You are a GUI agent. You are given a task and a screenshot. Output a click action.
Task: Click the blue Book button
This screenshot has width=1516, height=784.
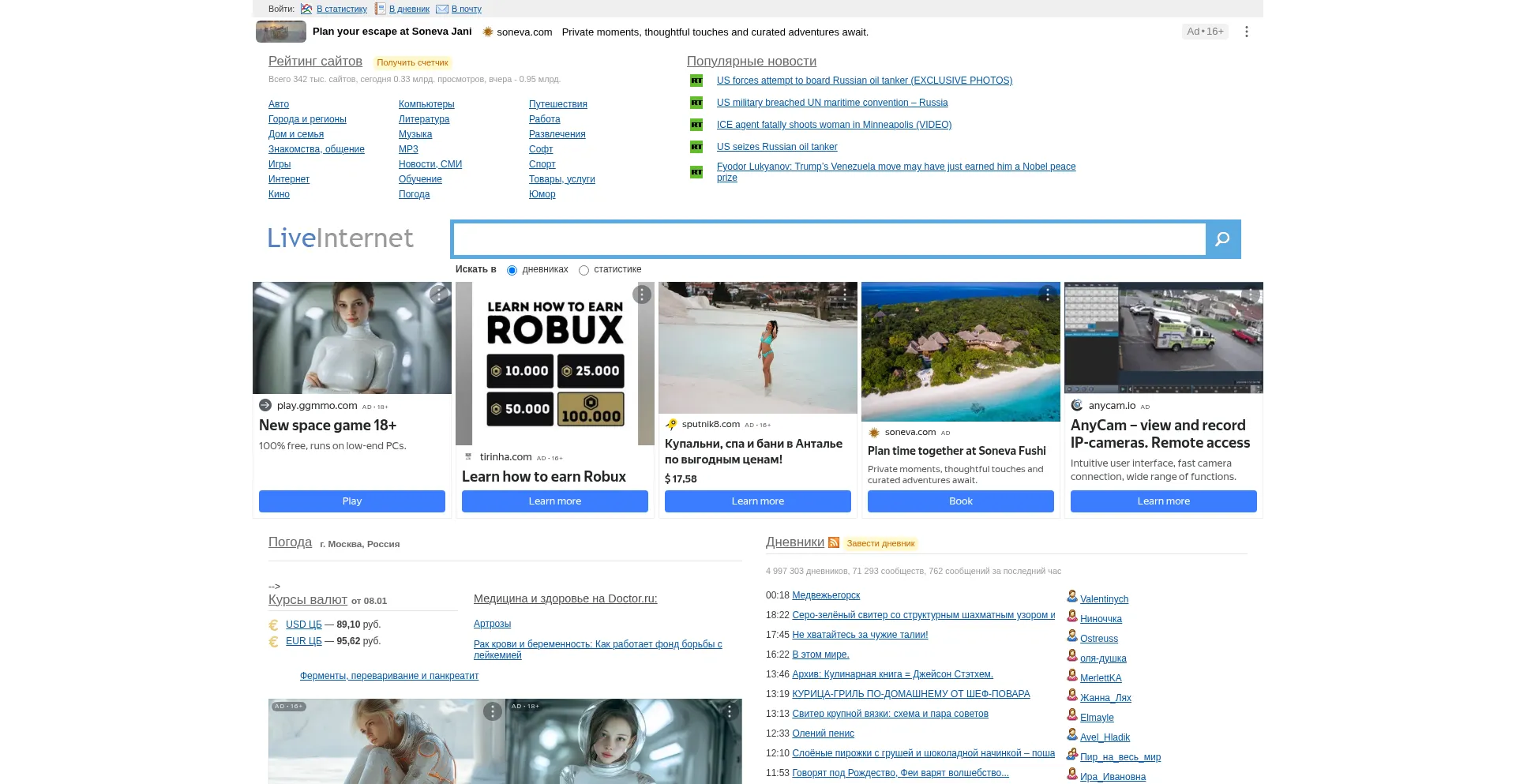[x=961, y=501]
